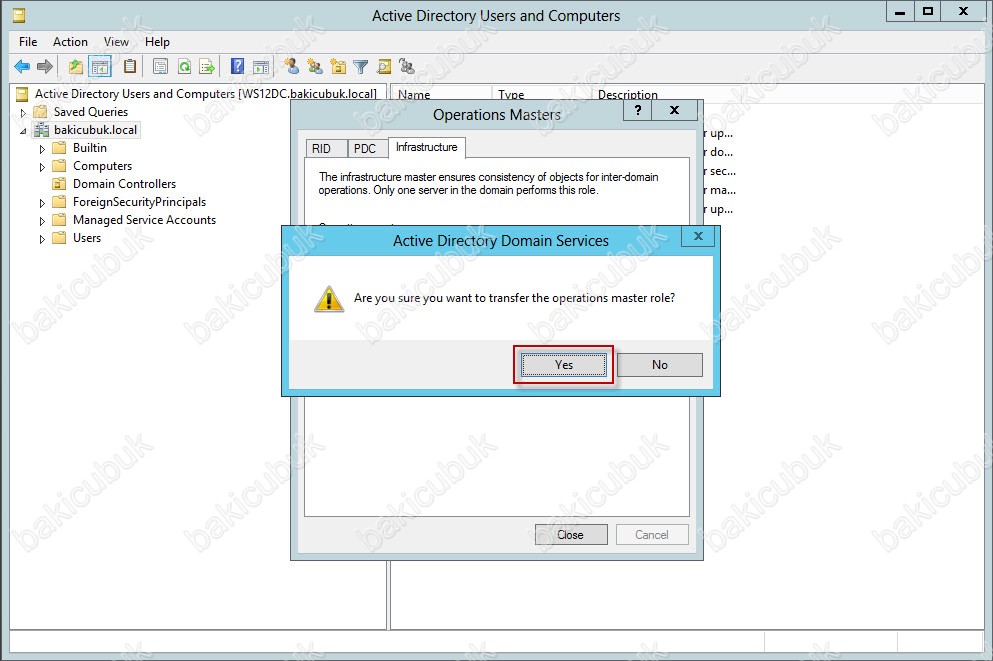Viewport: 993px width, 661px height.
Task: Open the Action menu
Action: pyautogui.click(x=70, y=42)
